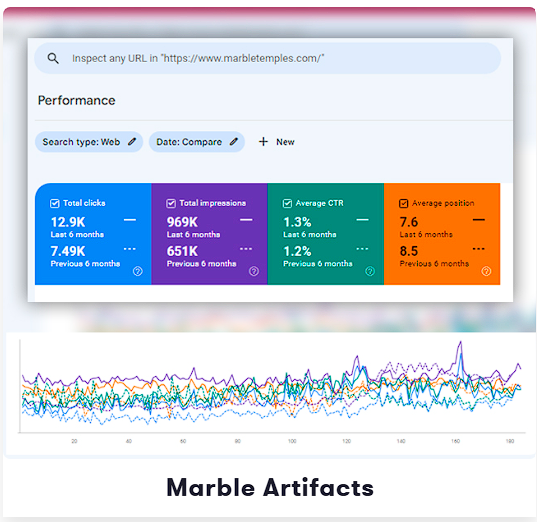
Task: Open the Search type: Web filter chip
Action: point(89,141)
